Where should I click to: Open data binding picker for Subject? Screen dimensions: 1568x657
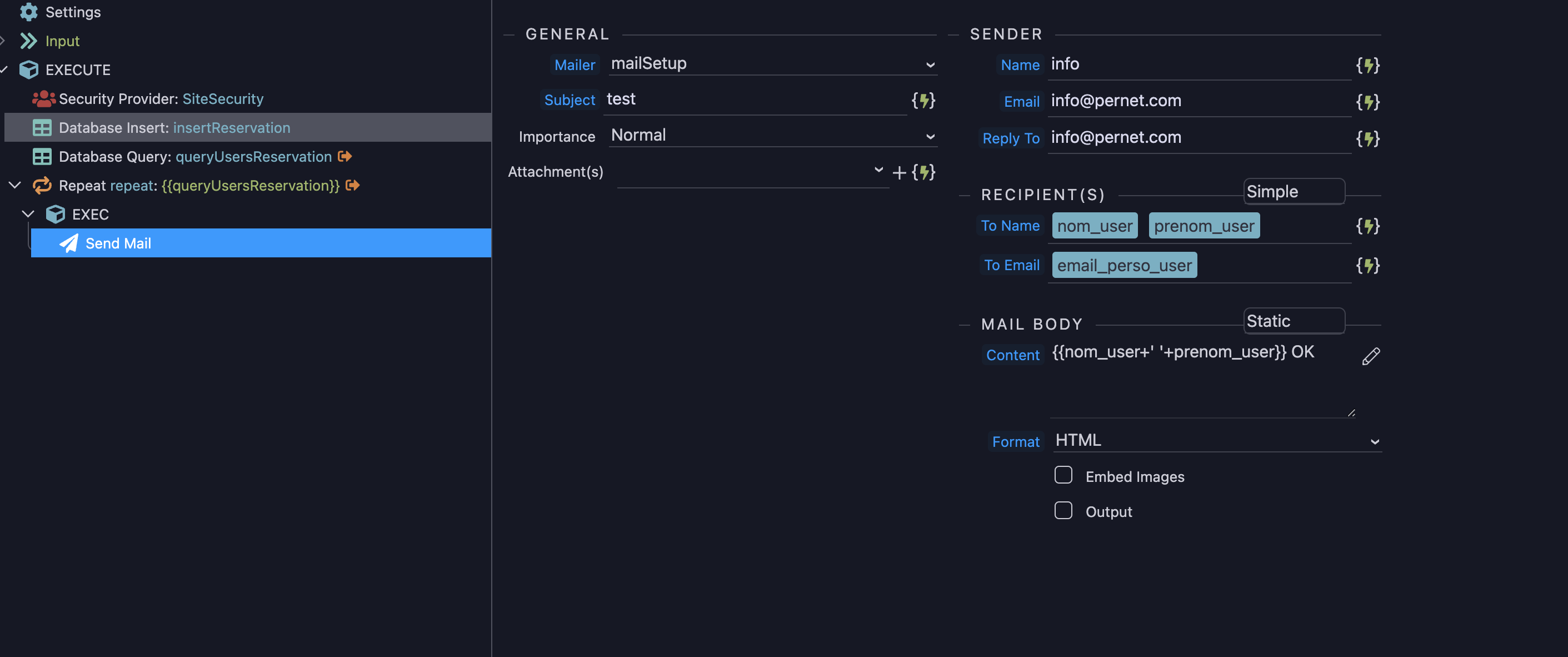pos(923,100)
